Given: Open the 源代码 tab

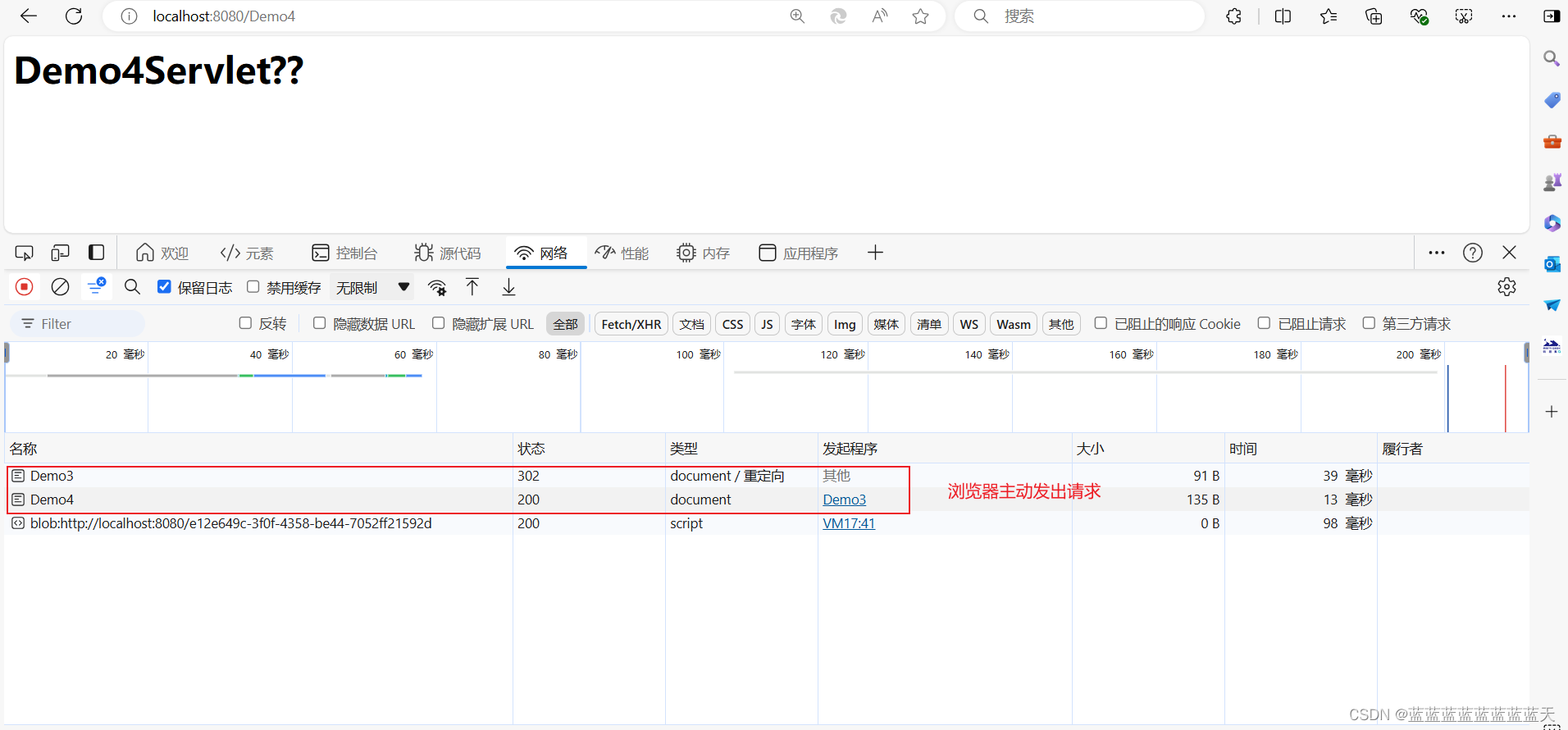Looking at the screenshot, I should (448, 253).
